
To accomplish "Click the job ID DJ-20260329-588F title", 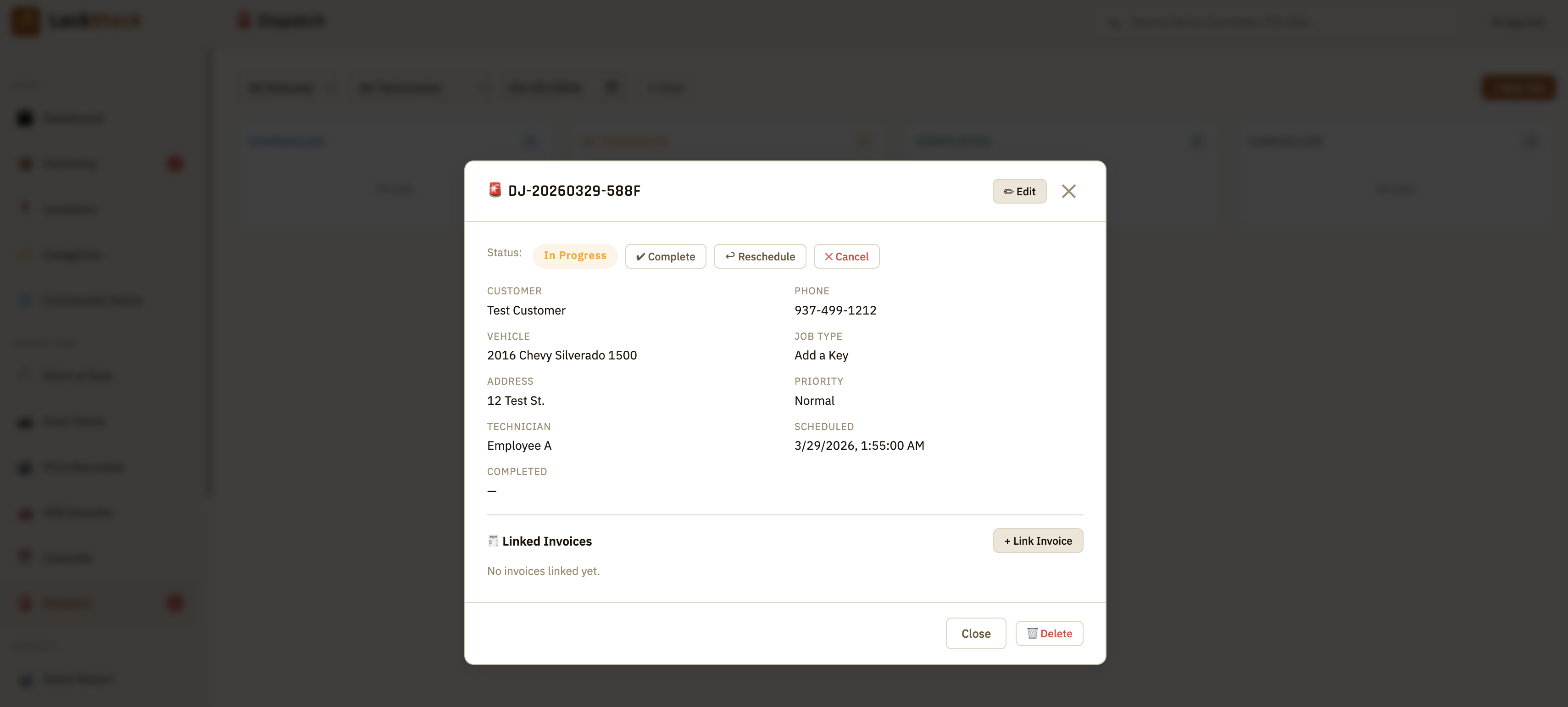I will [574, 191].
